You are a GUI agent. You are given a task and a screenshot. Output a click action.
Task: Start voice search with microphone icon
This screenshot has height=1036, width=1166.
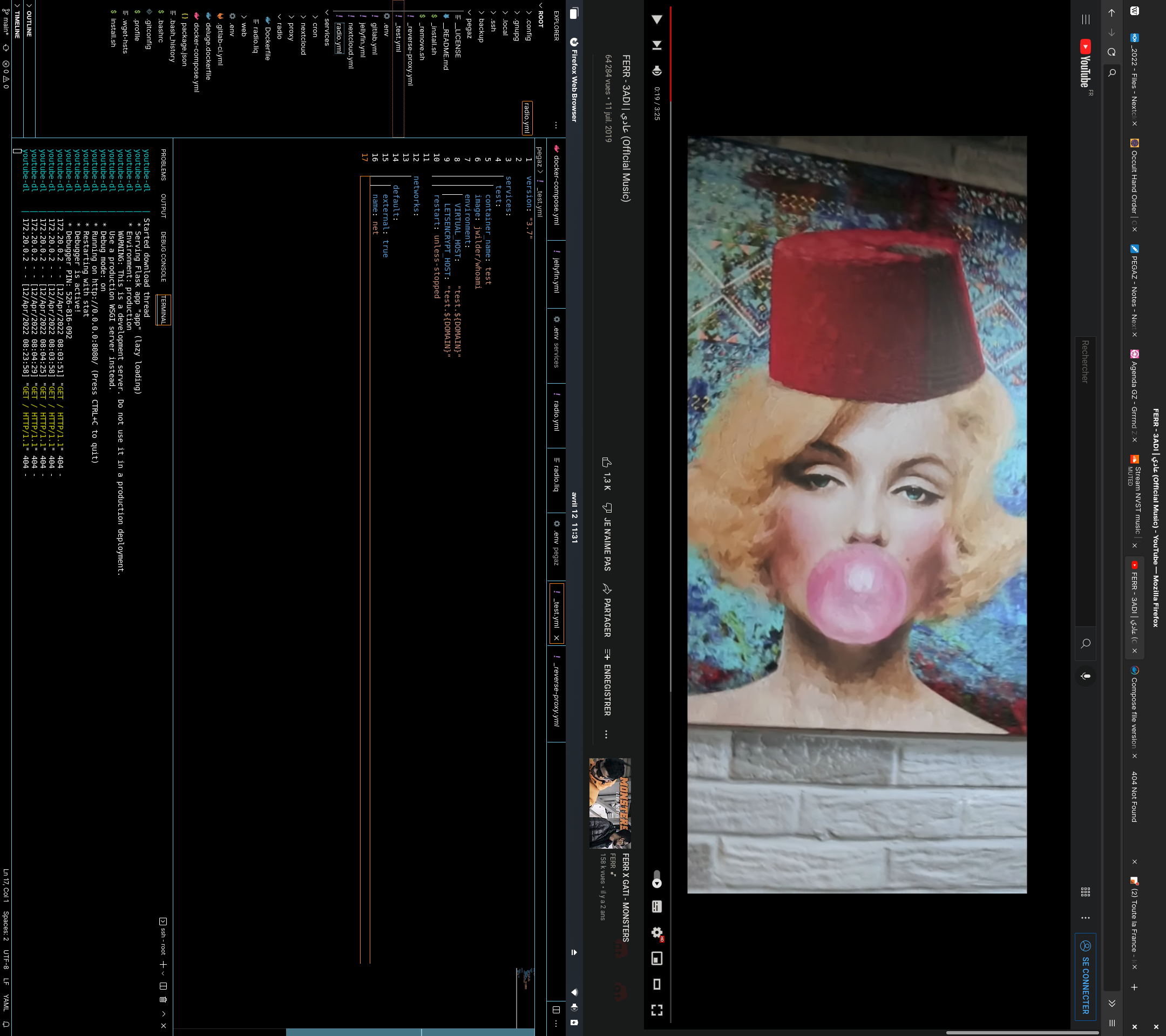pos(1085,676)
